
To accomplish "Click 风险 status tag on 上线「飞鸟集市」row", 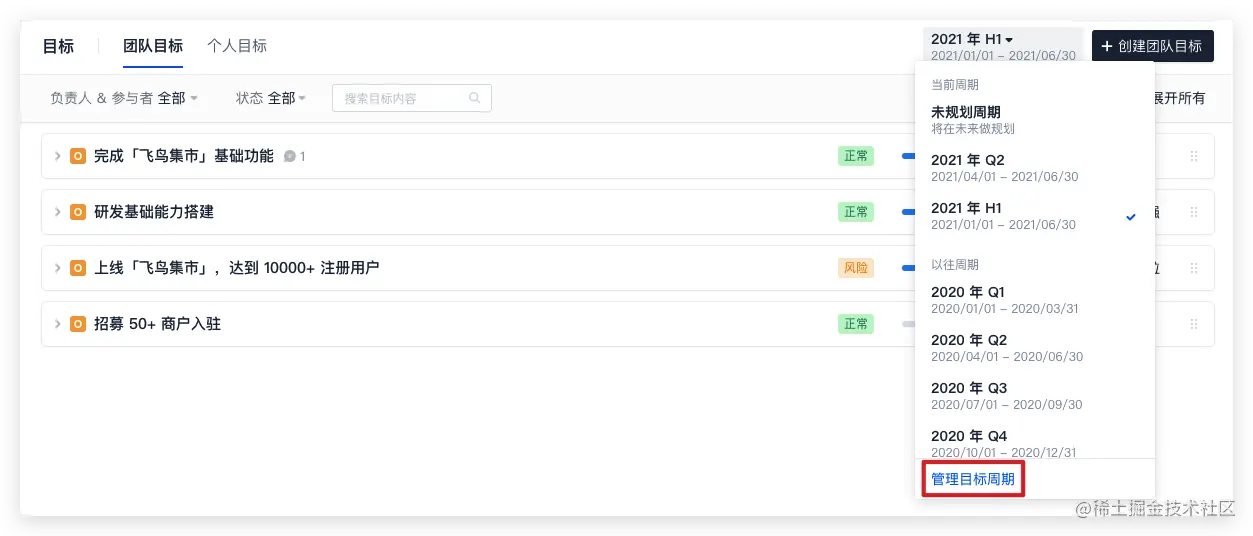I will pos(856,268).
